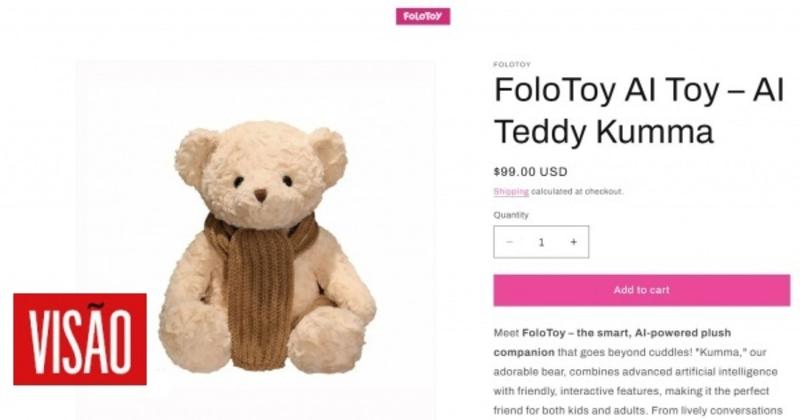
Task: Click the 'adorable bear' description line
Action: pos(635,372)
